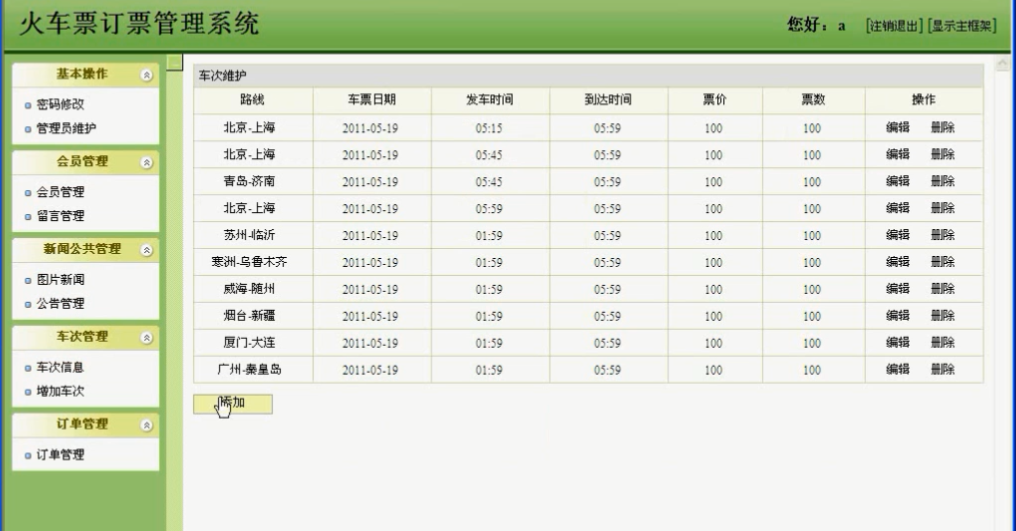Image resolution: width=1016 pixels, height=531 pixels.
Task: Delete the 北京-上海 05:59 departure row
Action: pos(943,208)
